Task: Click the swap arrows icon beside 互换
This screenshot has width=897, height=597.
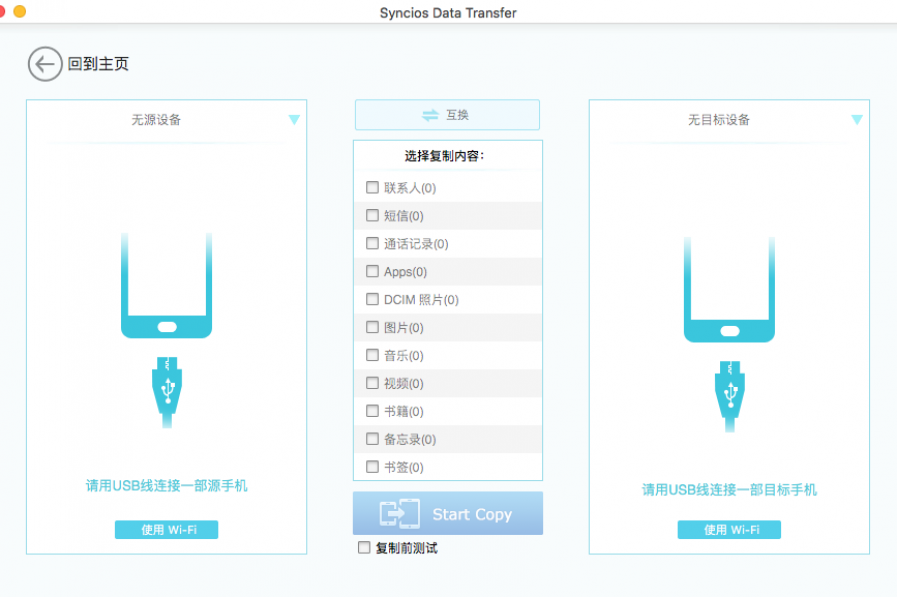Action: point(430,116)
